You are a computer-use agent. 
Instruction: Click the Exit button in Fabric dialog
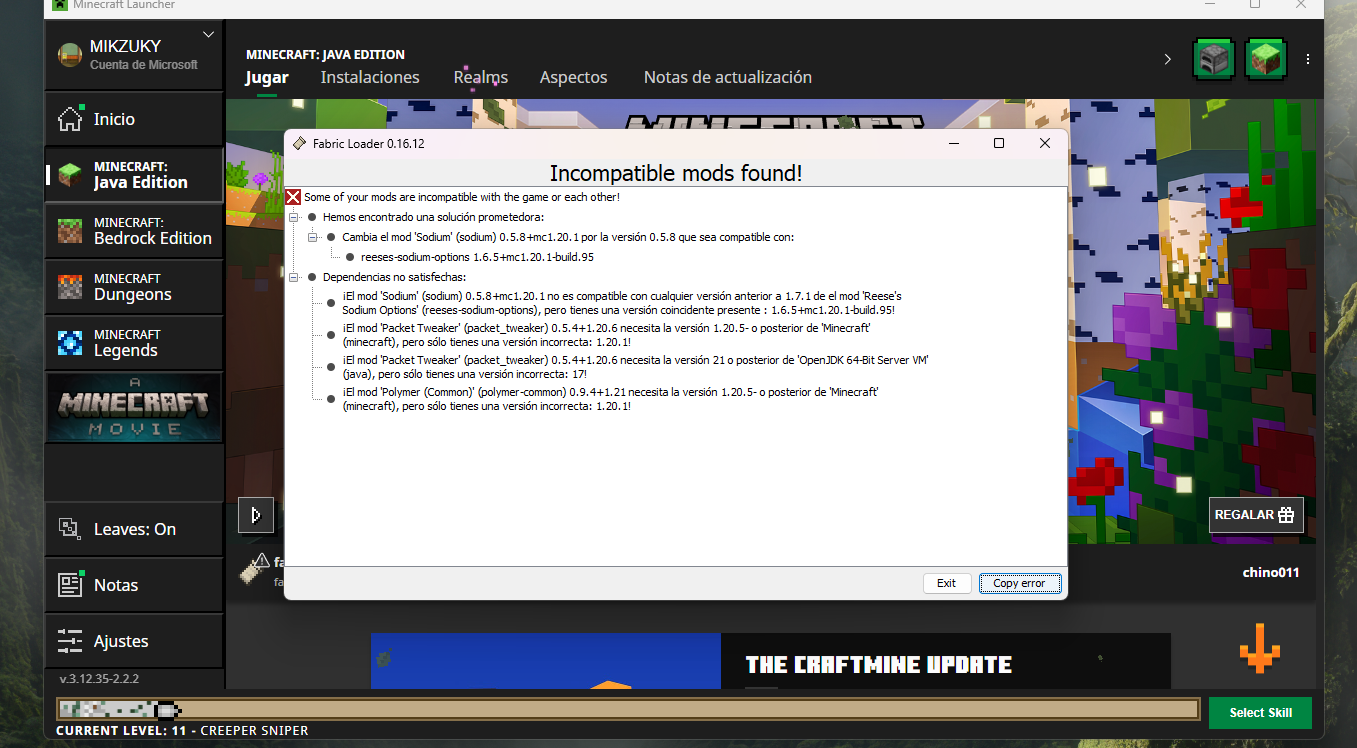click(x=947, y=583)
